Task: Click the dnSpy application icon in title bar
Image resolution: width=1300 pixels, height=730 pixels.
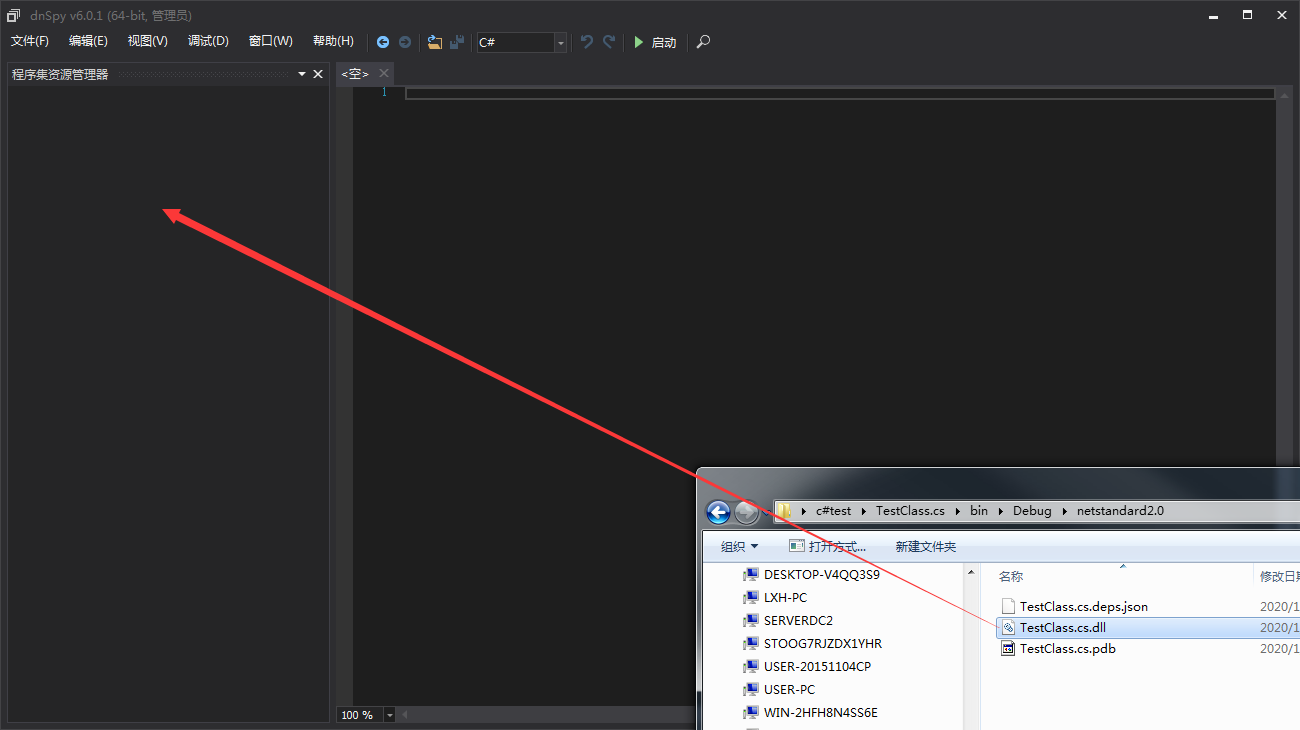Action: pos(14,15)
